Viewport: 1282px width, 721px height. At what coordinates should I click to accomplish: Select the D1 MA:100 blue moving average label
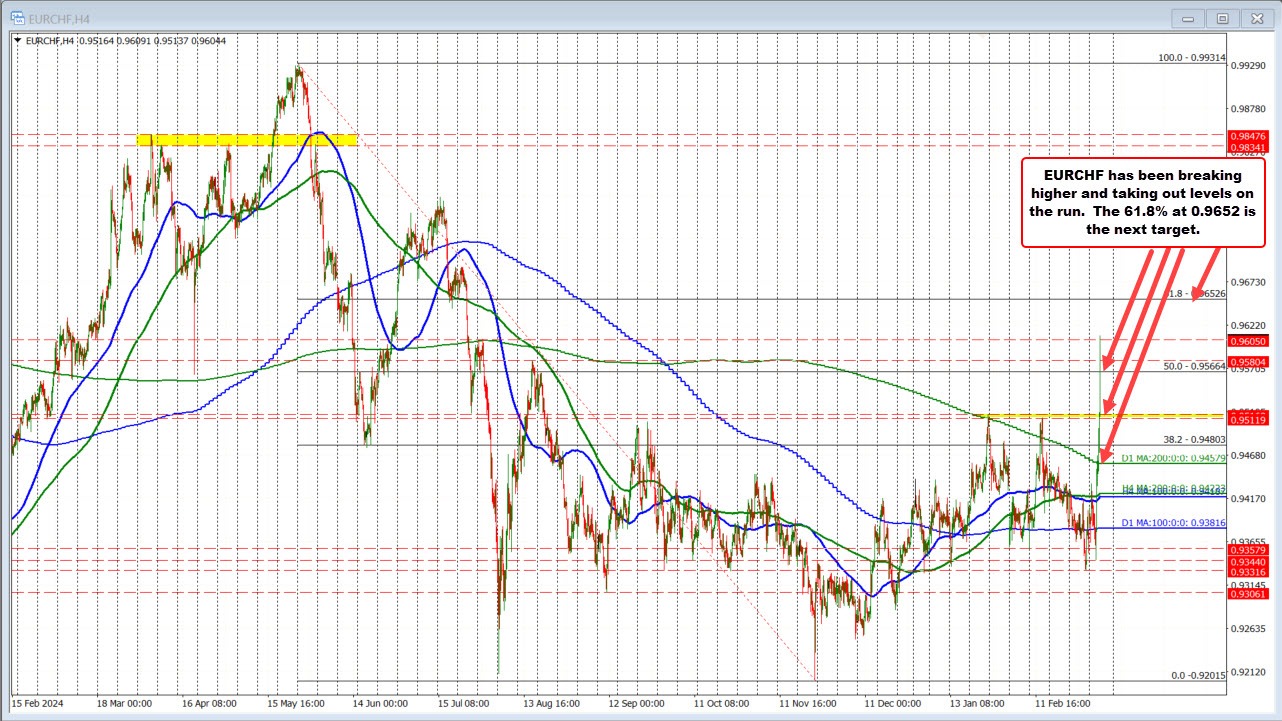tap(1172, 523)
